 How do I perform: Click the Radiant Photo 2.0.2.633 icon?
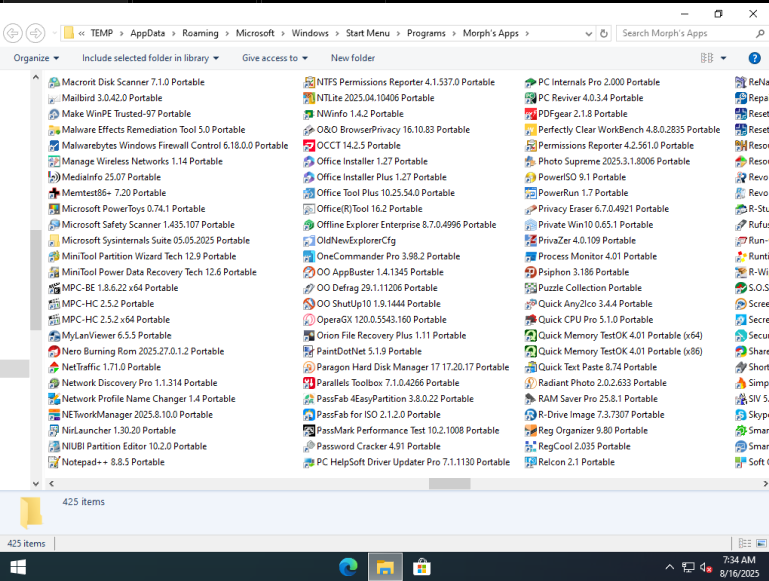coord(531,383)
